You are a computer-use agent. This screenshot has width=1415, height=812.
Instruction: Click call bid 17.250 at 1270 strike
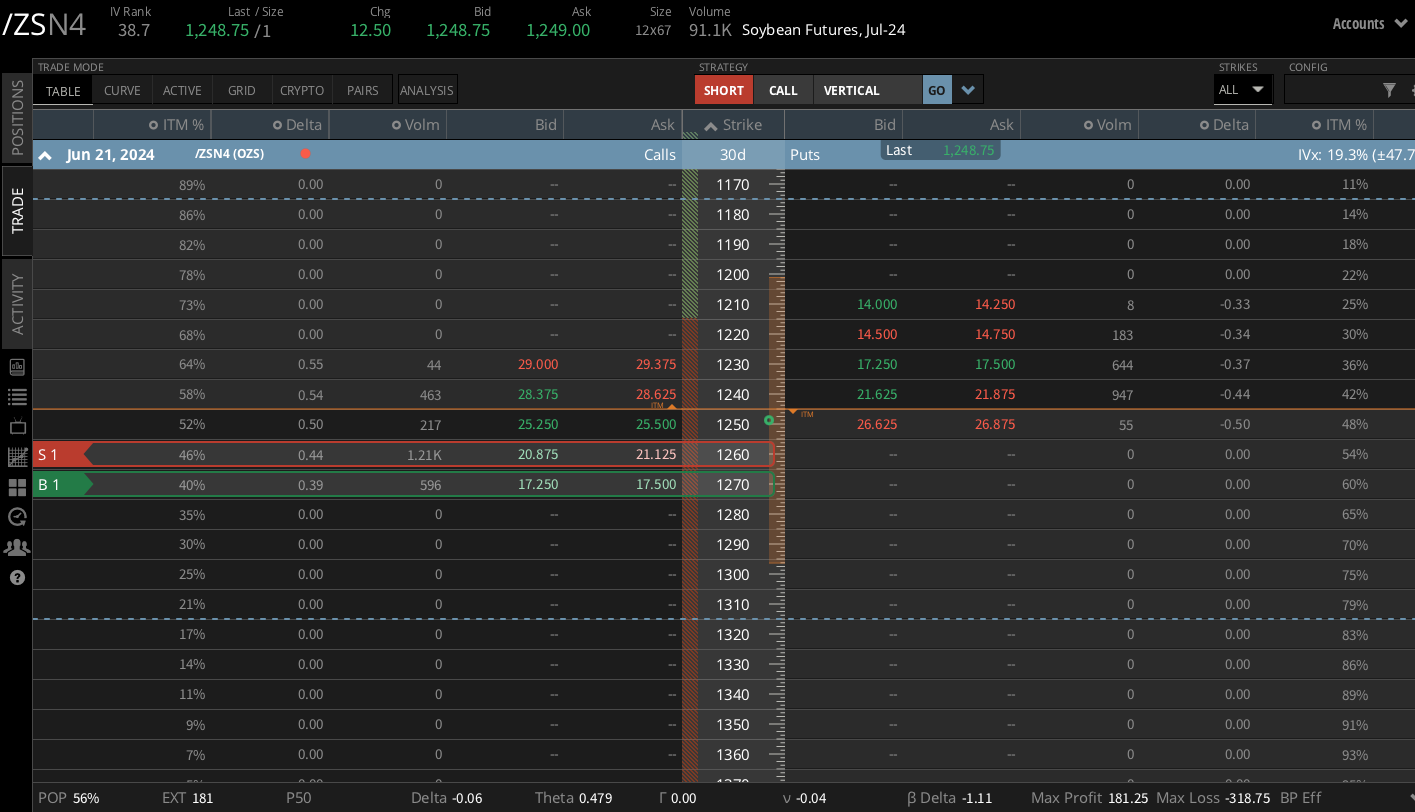click(538, 485)
